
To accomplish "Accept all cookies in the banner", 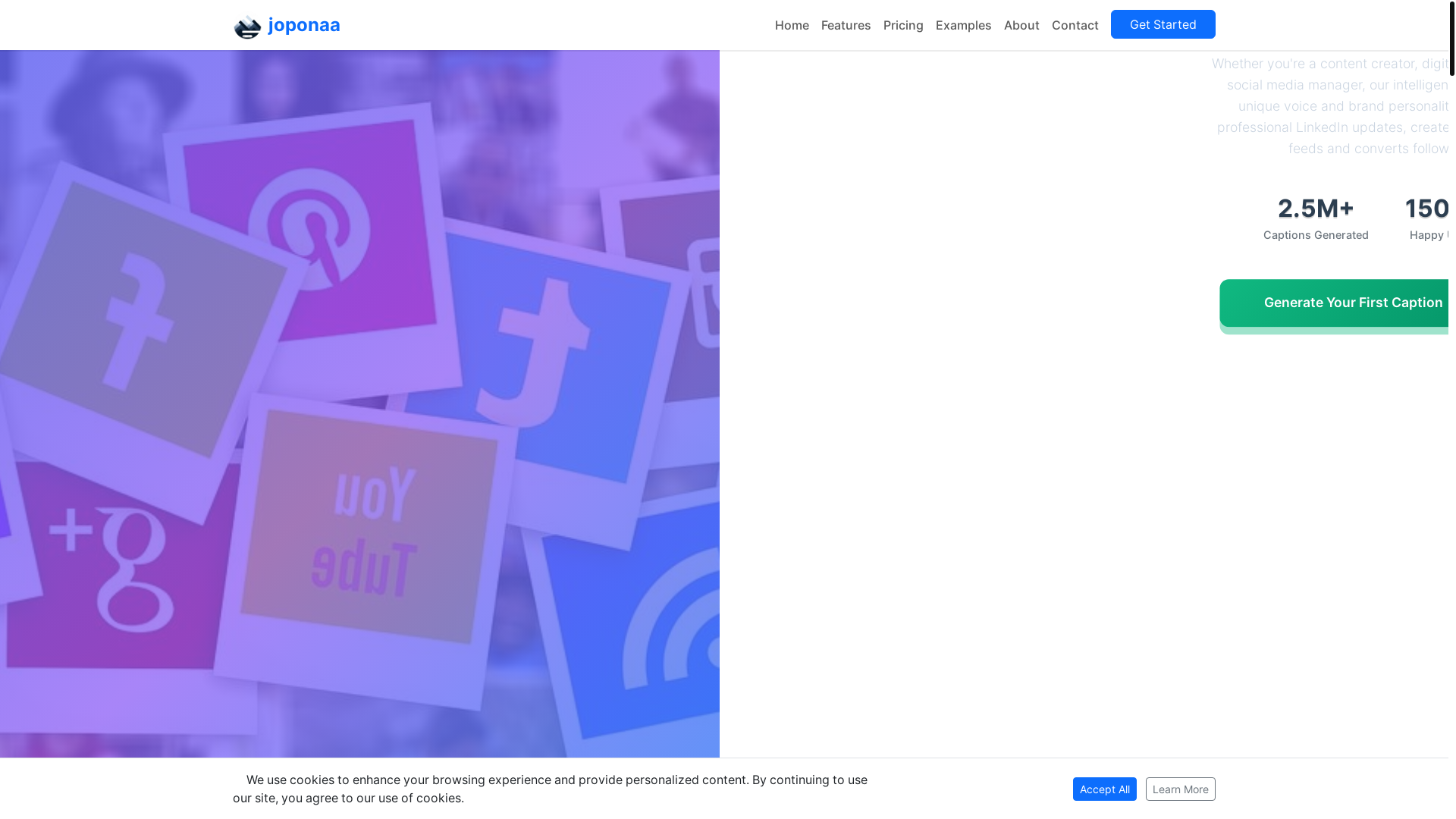I will point(1104,789).
